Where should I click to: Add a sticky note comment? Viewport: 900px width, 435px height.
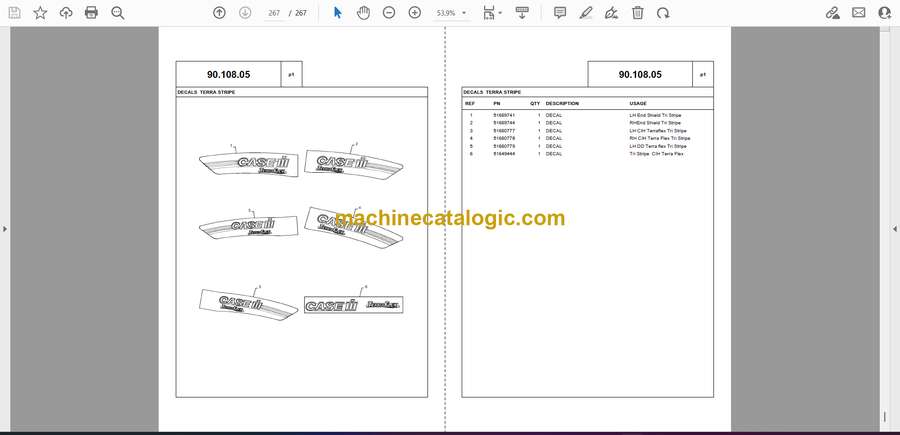point(560,13)
